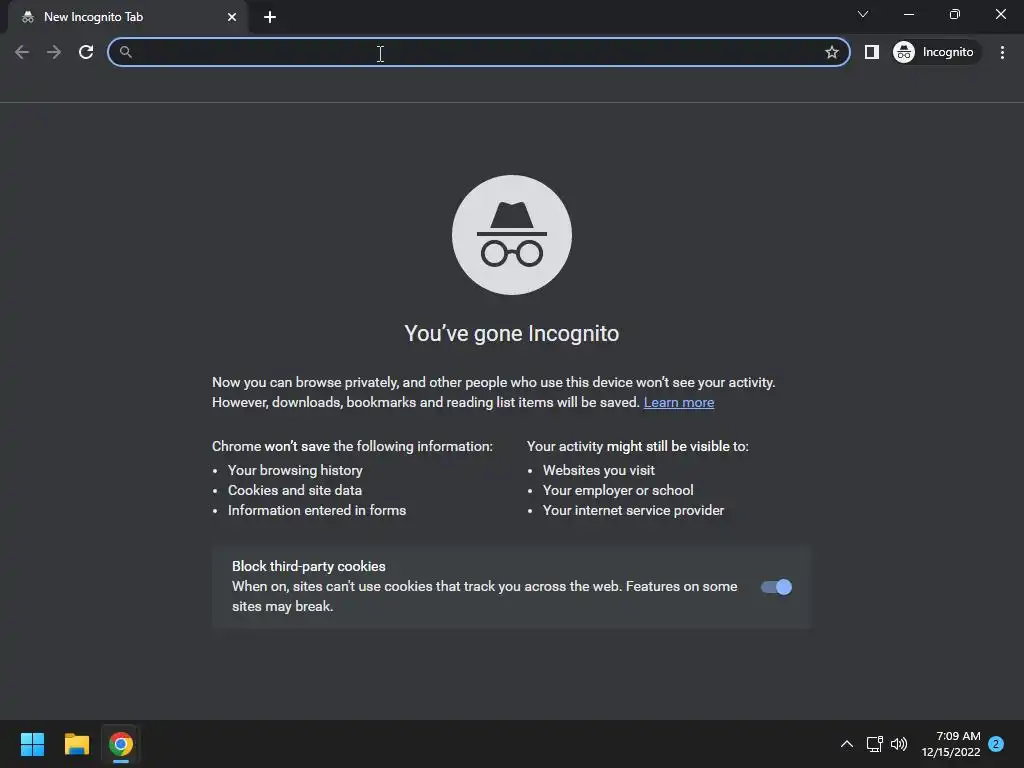Click the back navigation arrow

(22, 52)
